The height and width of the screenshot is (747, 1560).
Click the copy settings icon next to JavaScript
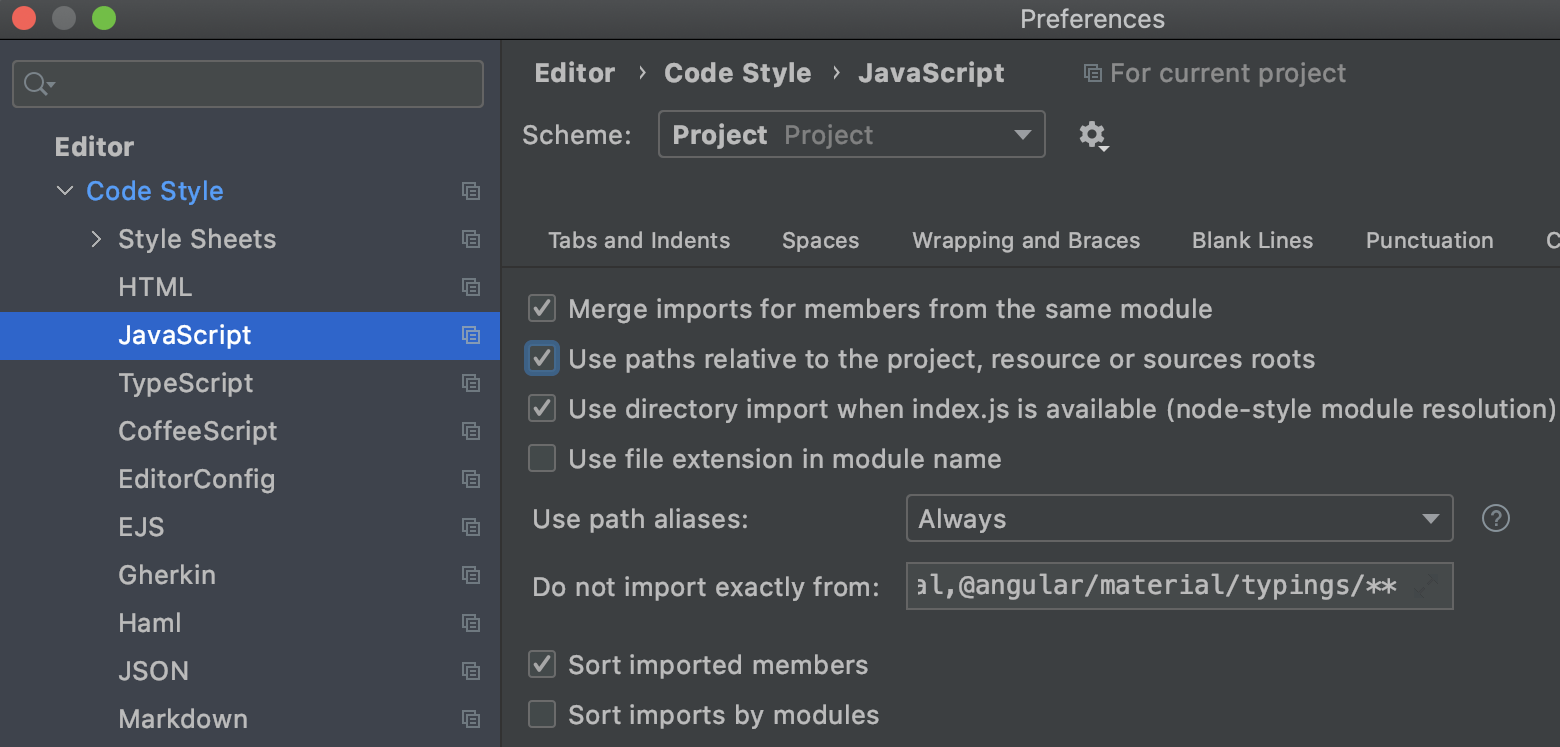click(x=471, y=336)
